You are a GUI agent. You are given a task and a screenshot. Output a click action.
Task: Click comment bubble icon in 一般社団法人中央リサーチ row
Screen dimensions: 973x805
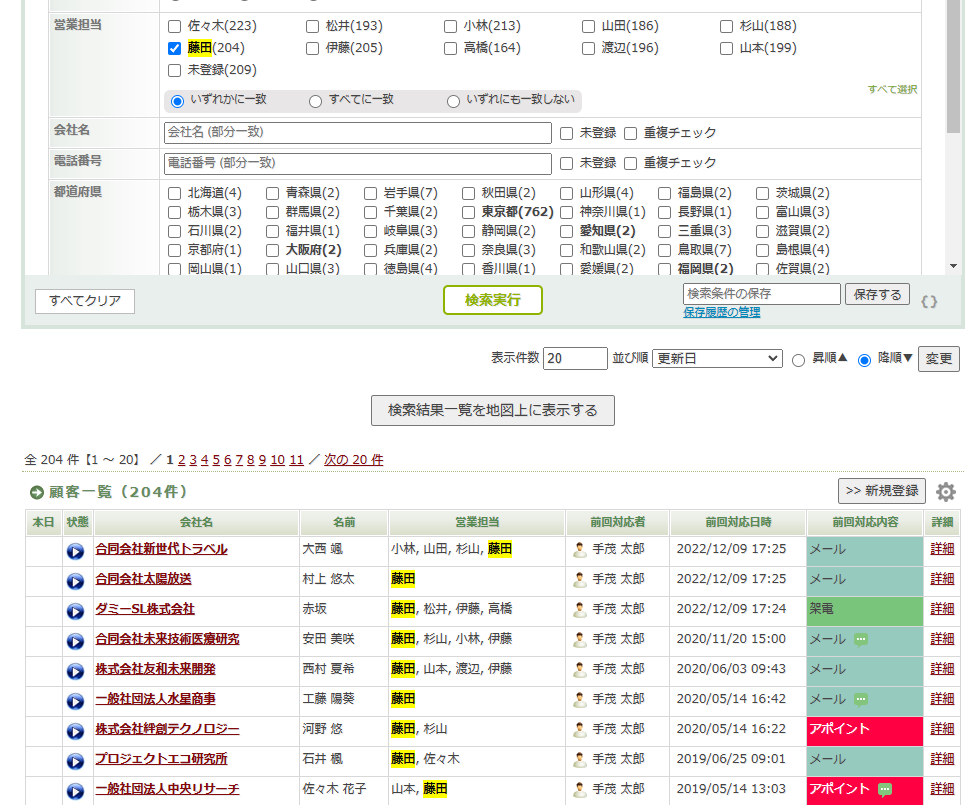coord(884,790)
